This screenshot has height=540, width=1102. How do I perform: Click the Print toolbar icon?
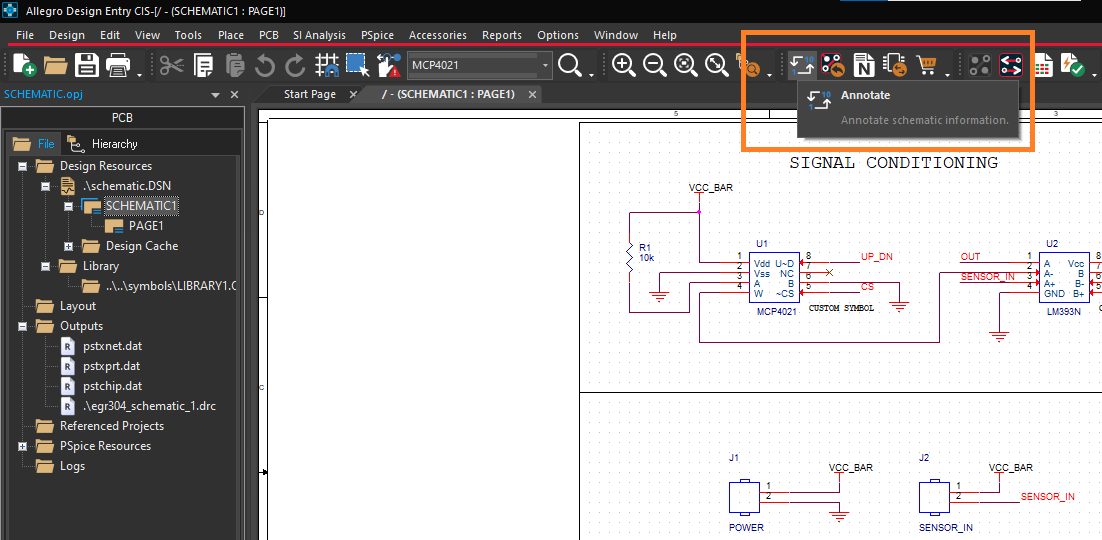coord(119,65)
